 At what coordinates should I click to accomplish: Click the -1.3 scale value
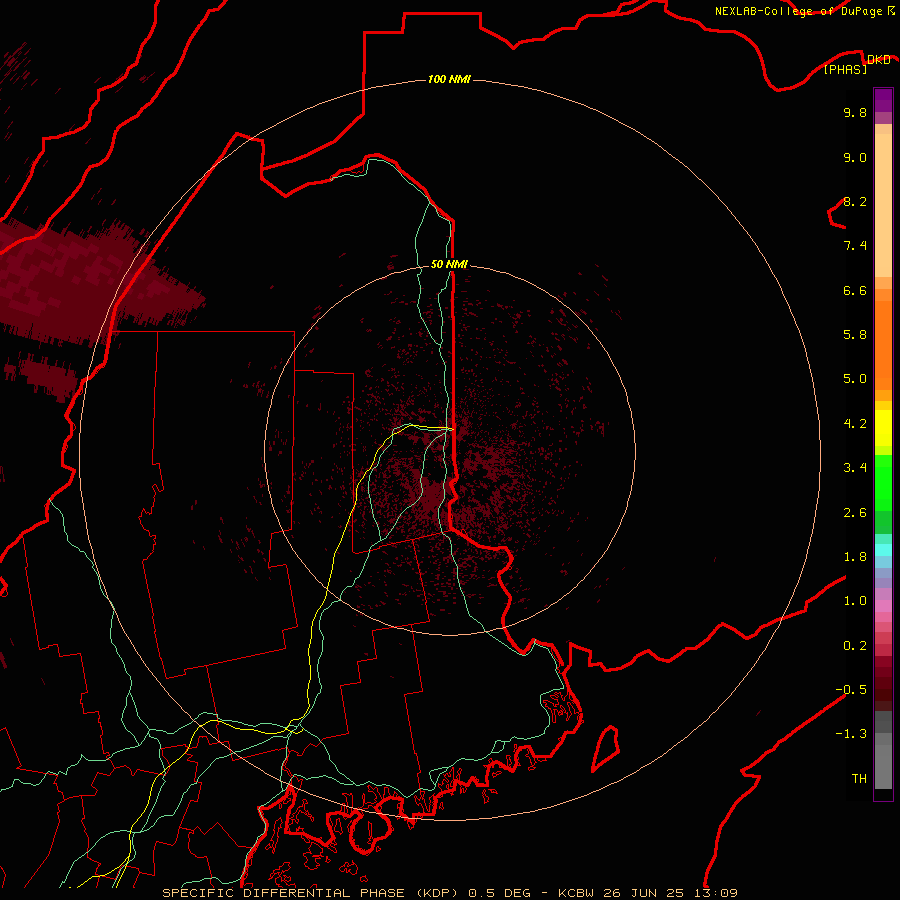pos(851,734)
